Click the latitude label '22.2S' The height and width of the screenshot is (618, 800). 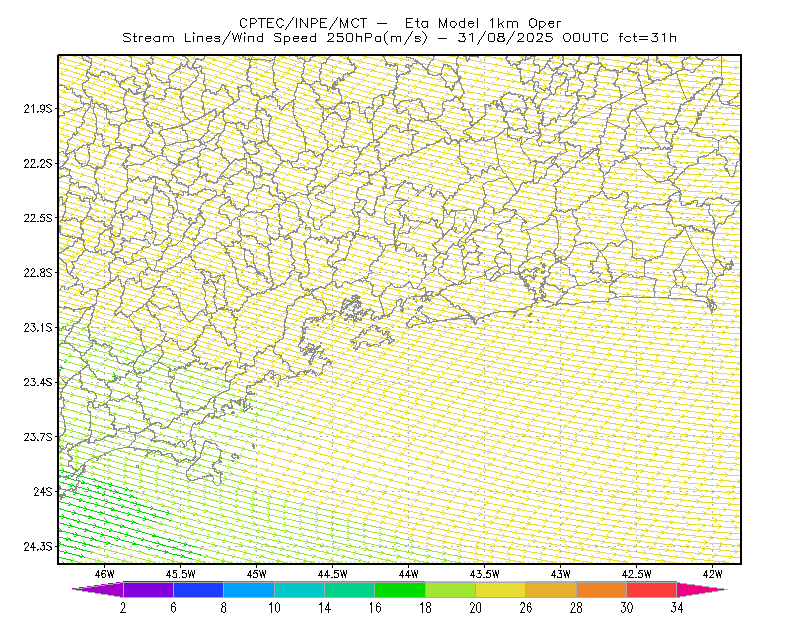coord(38,163)
